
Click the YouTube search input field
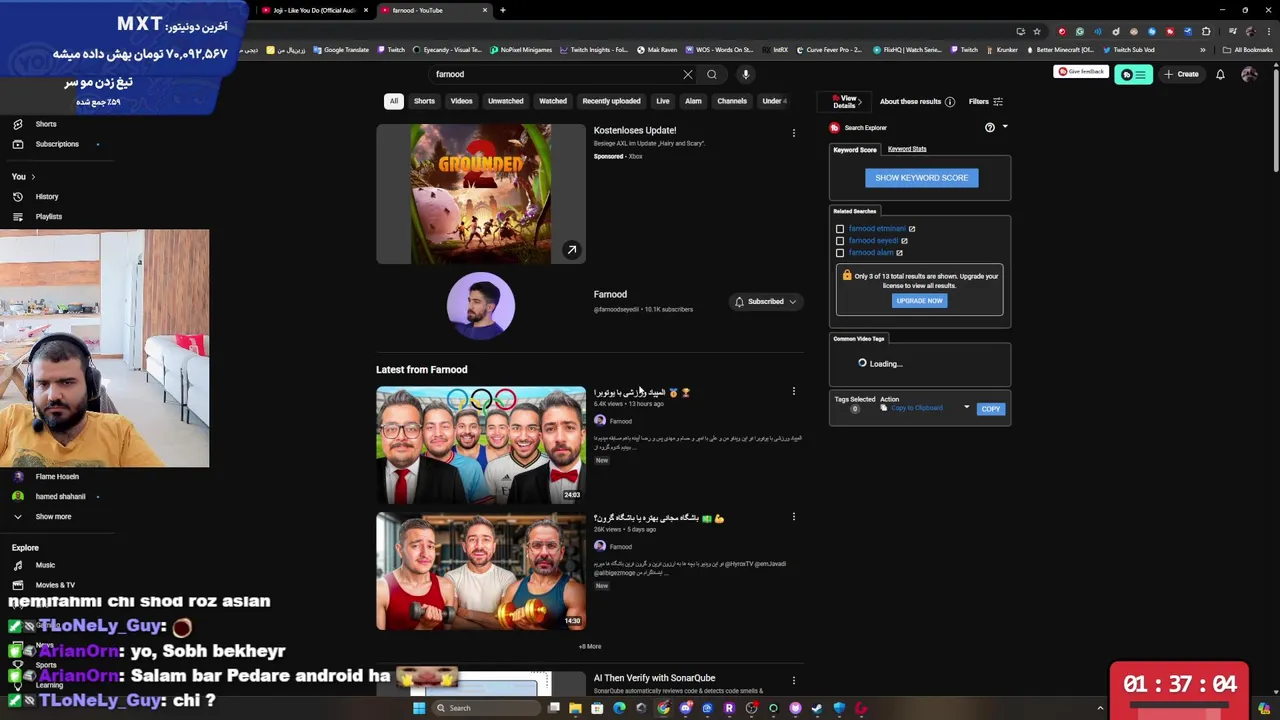pyautogui.click(x=555, y=74)
